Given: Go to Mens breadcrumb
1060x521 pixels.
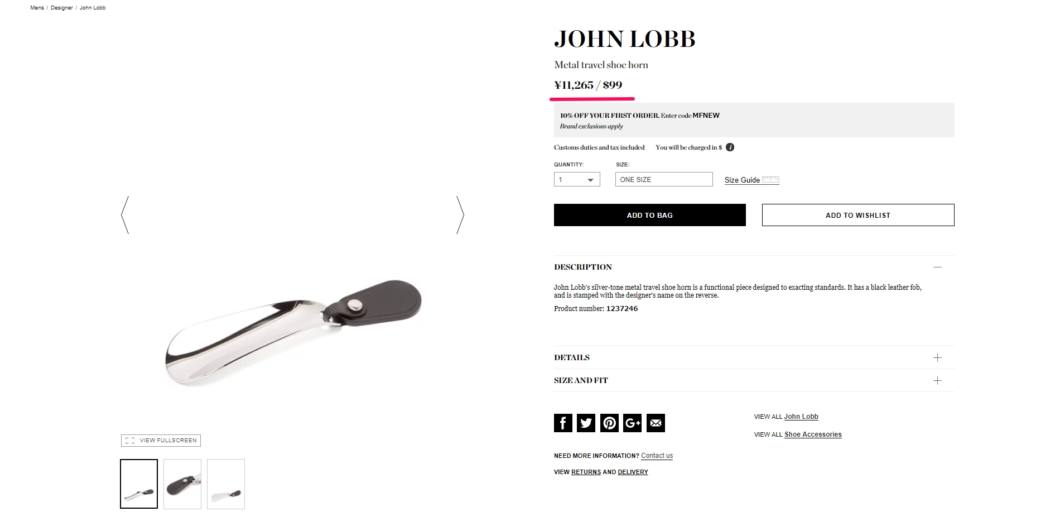Looking at the screenshot, I should coord(37,7).
